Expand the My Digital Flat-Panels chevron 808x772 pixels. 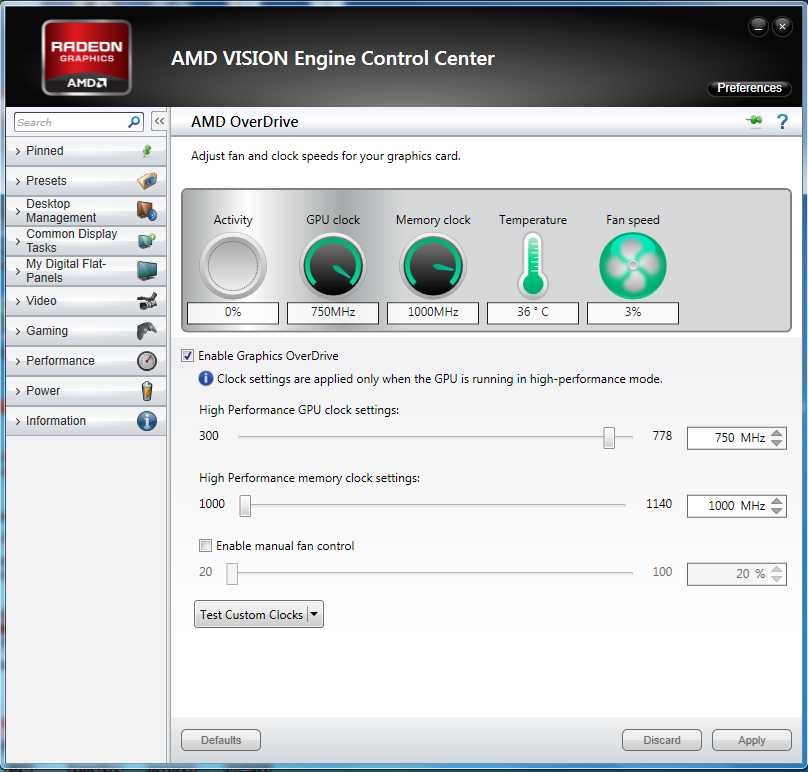[x=18, y=271]
